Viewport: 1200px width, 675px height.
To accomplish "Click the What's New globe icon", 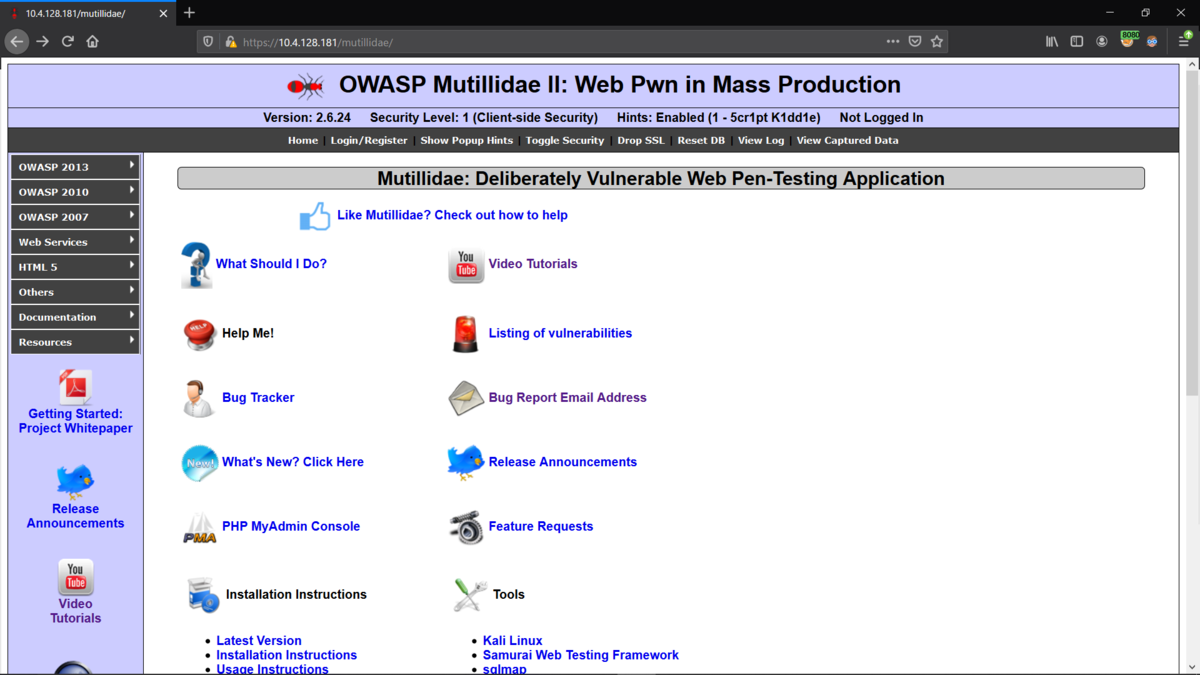I will coord(200,463).
